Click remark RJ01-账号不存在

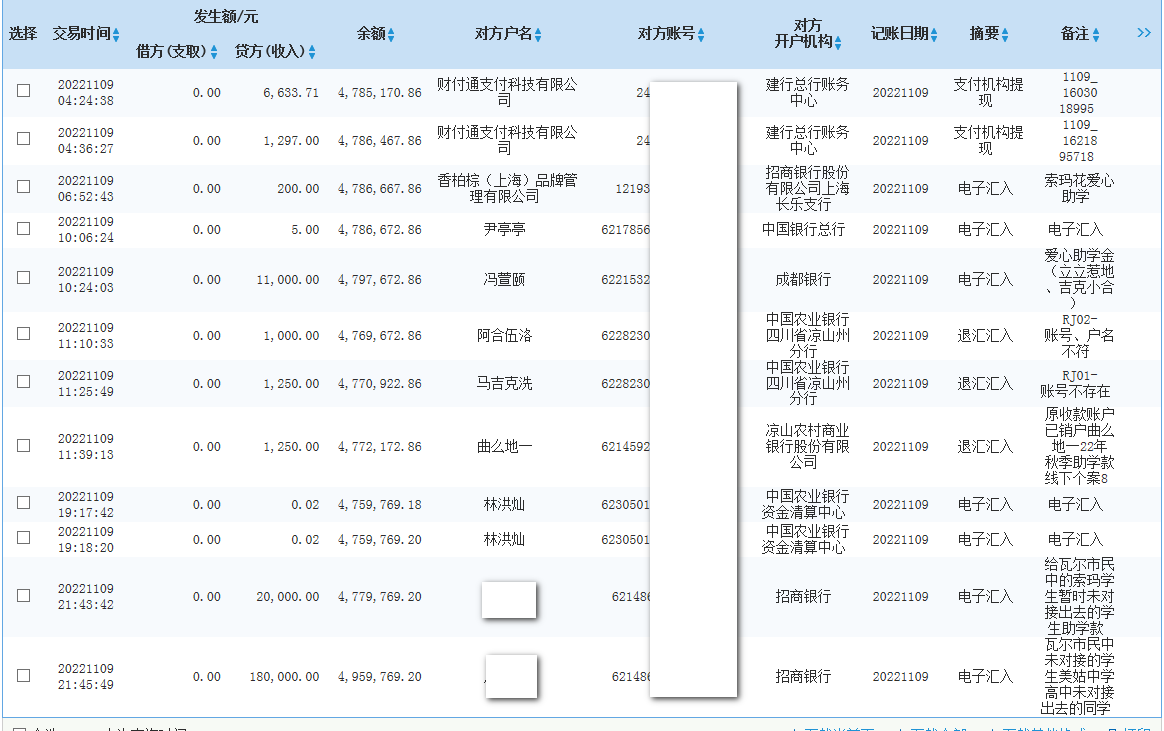(1076, 384)
